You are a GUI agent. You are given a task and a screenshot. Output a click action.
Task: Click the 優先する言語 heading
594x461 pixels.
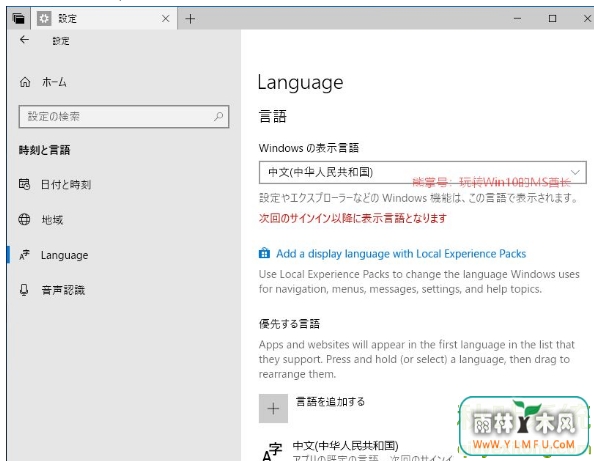click(x=289, y=324)
